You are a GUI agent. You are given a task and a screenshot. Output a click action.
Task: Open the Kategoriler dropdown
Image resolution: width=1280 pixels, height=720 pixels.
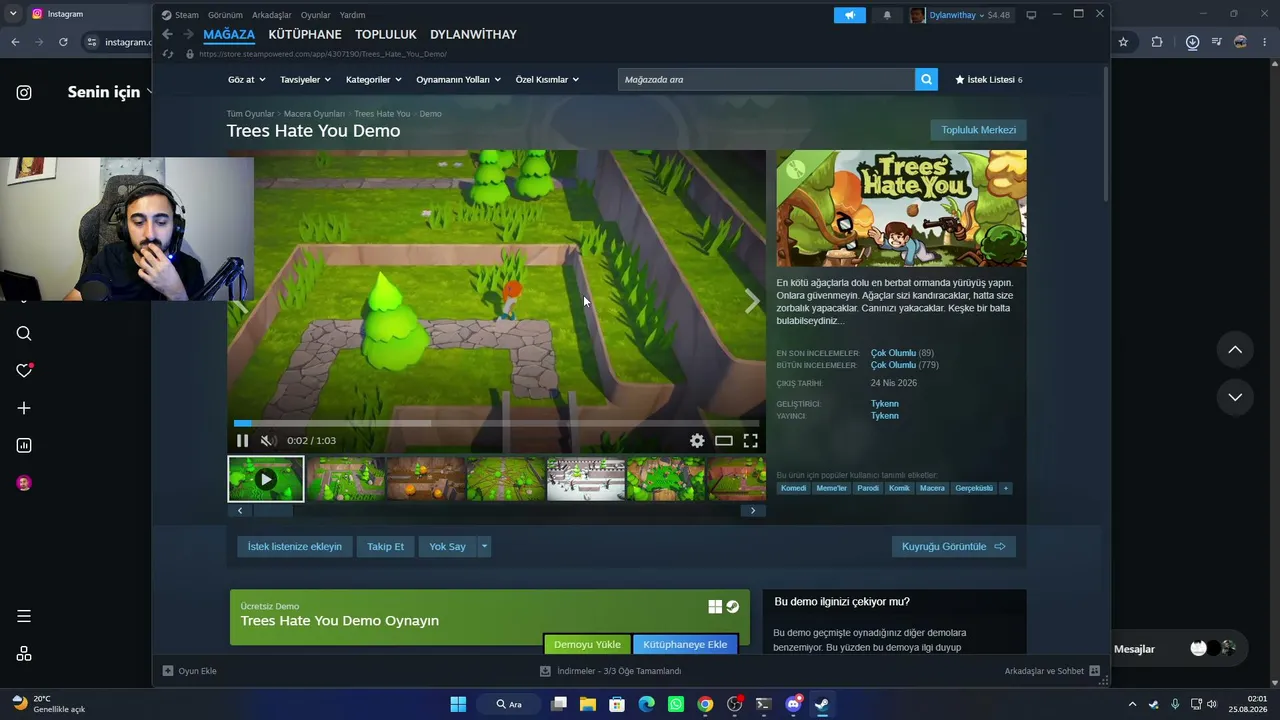click(x=373, y=79)
